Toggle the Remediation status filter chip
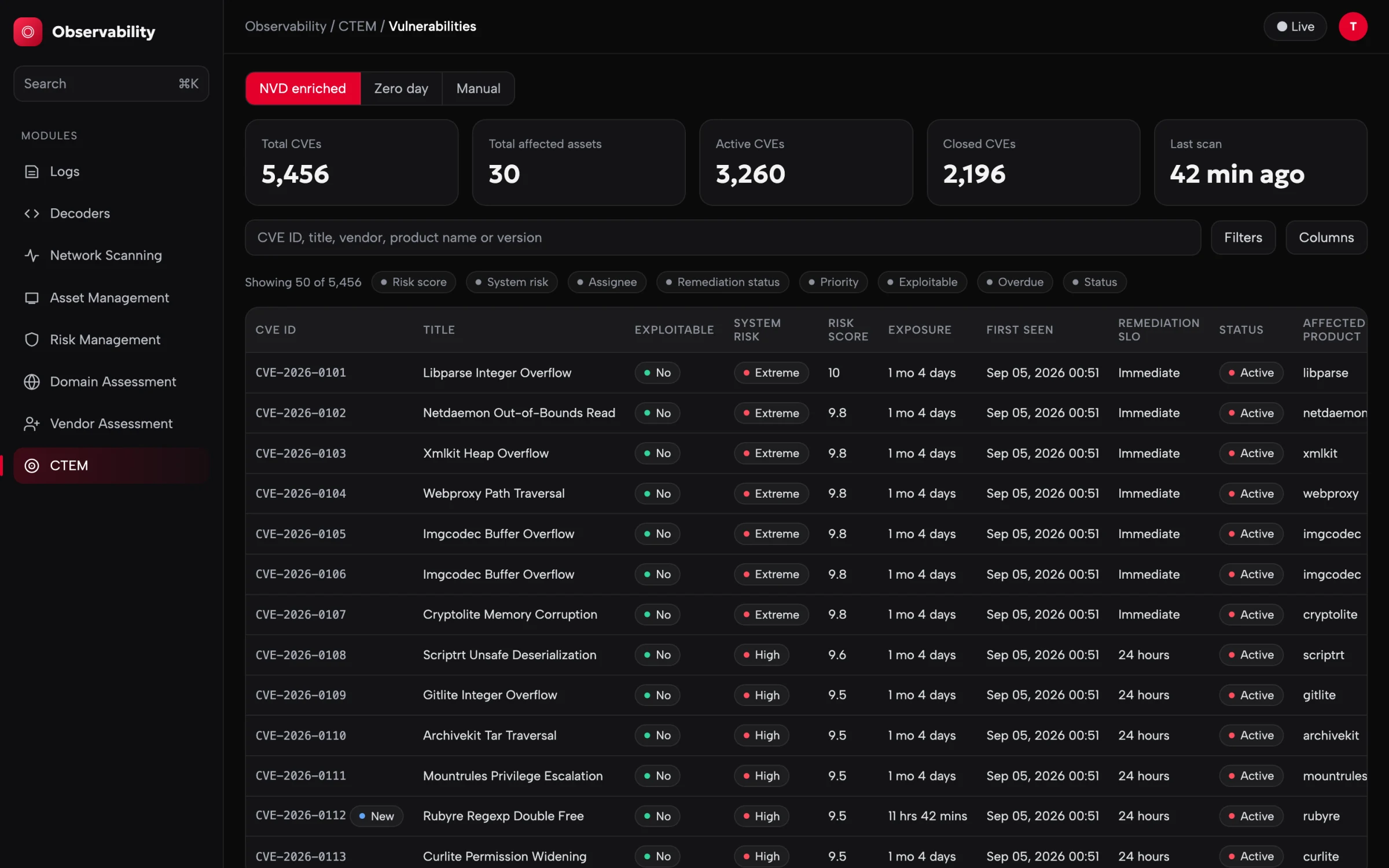Viewport: 1389px width, 868px height. pyautogui.click(x=723, y=282)
